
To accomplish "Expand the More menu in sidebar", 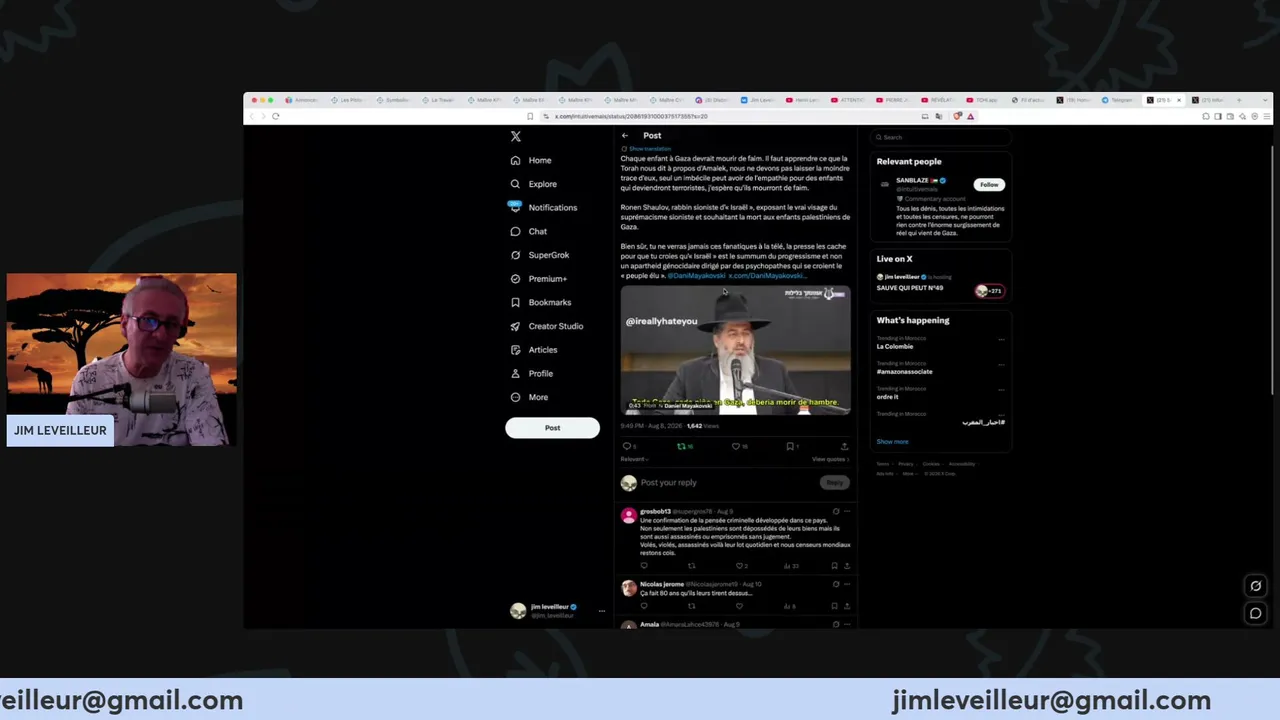I will point(529,397).
